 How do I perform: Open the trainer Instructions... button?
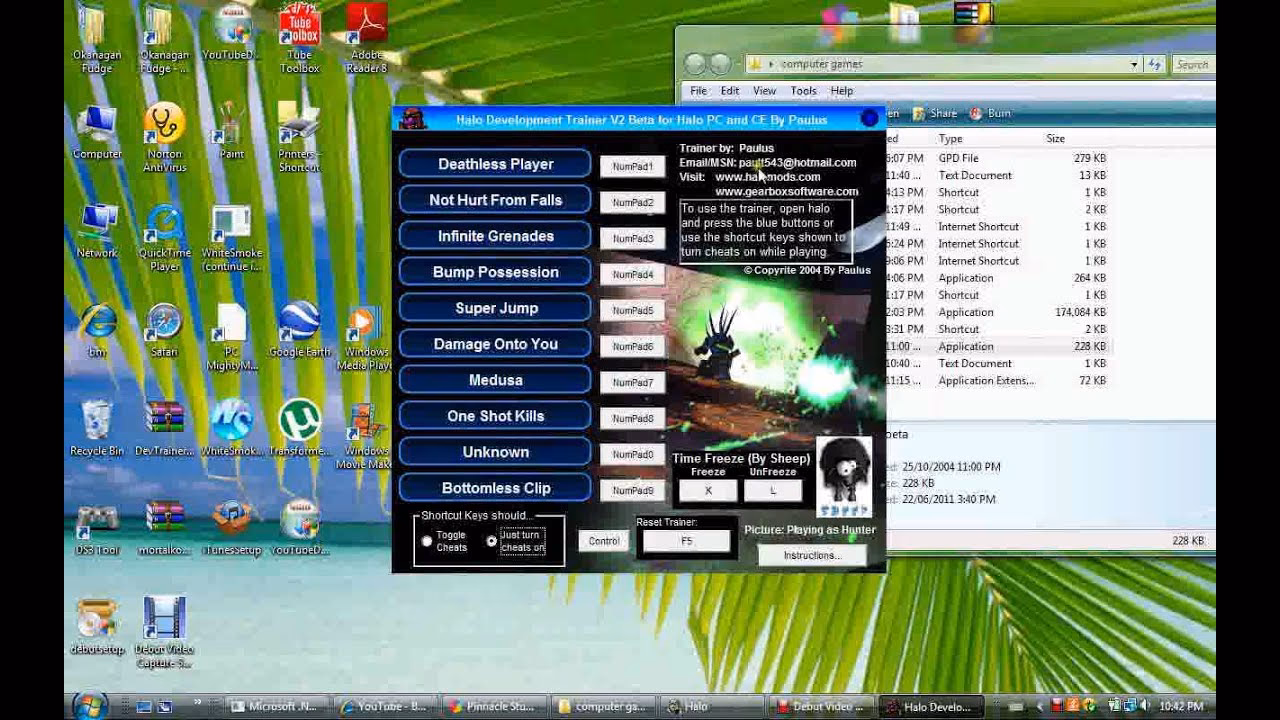tap(812, 555)
